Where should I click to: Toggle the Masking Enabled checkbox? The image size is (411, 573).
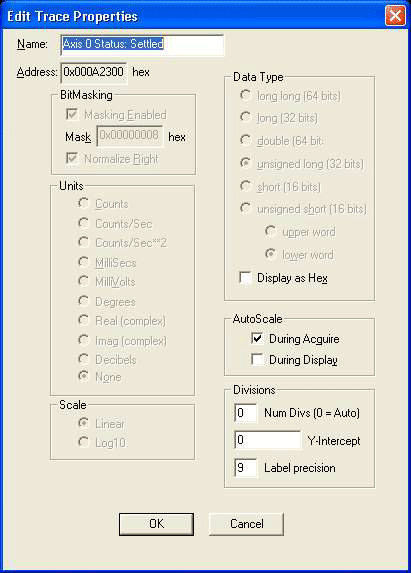point(72,114)
